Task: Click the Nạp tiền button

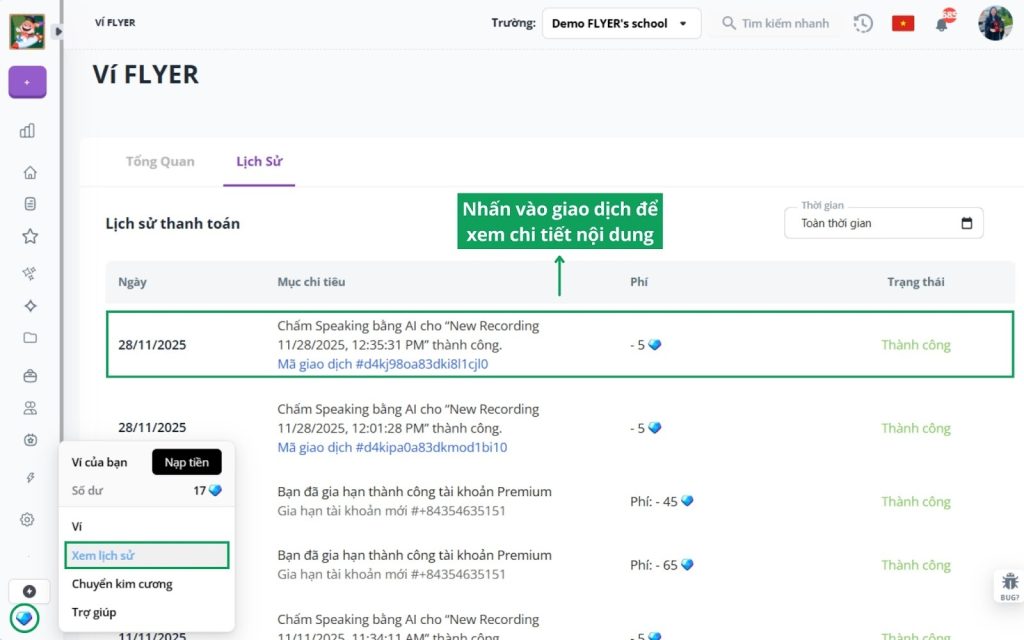Action: 186,462
